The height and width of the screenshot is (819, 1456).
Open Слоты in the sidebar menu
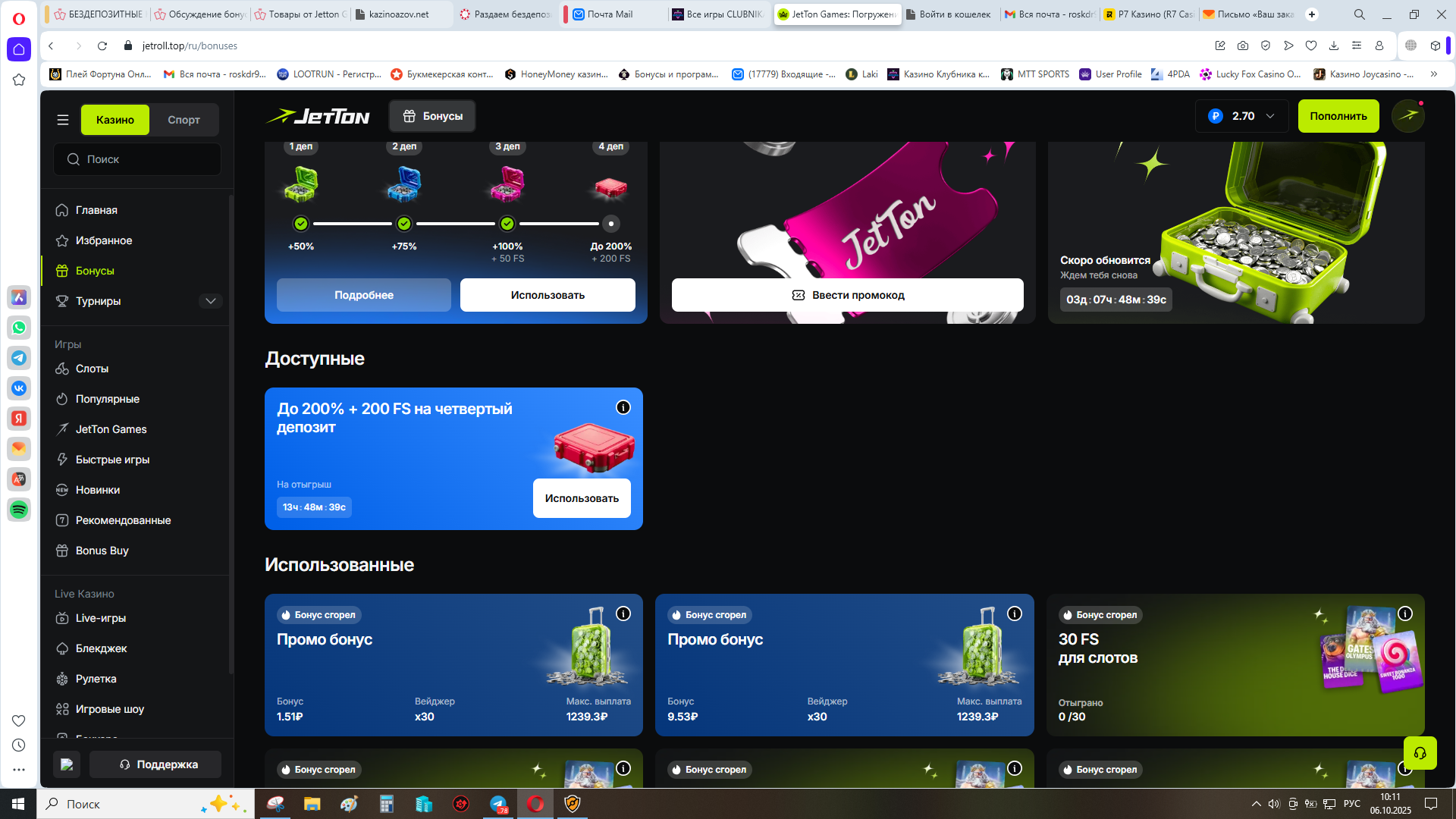[x=92, y=369]
